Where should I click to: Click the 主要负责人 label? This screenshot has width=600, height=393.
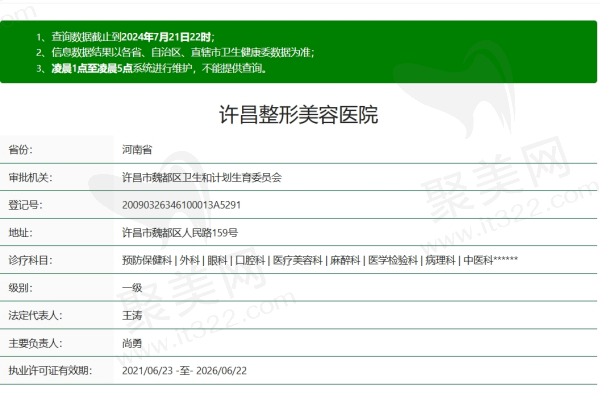tap(35, 343)
